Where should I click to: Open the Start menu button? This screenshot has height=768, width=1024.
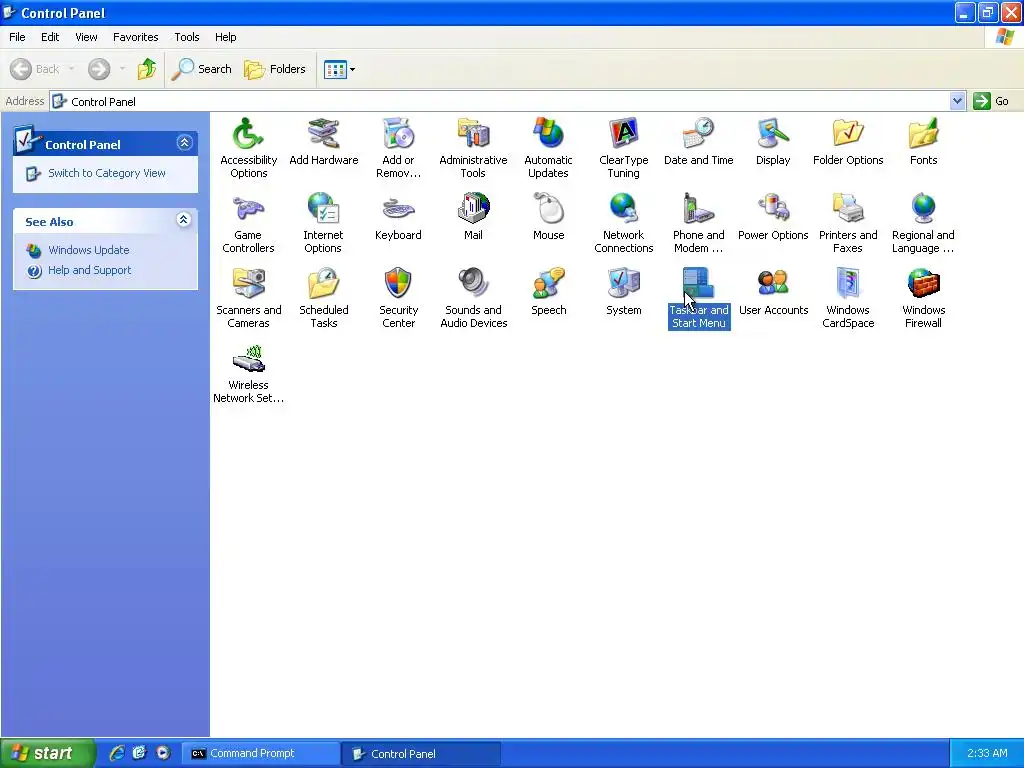coord(47,753)
